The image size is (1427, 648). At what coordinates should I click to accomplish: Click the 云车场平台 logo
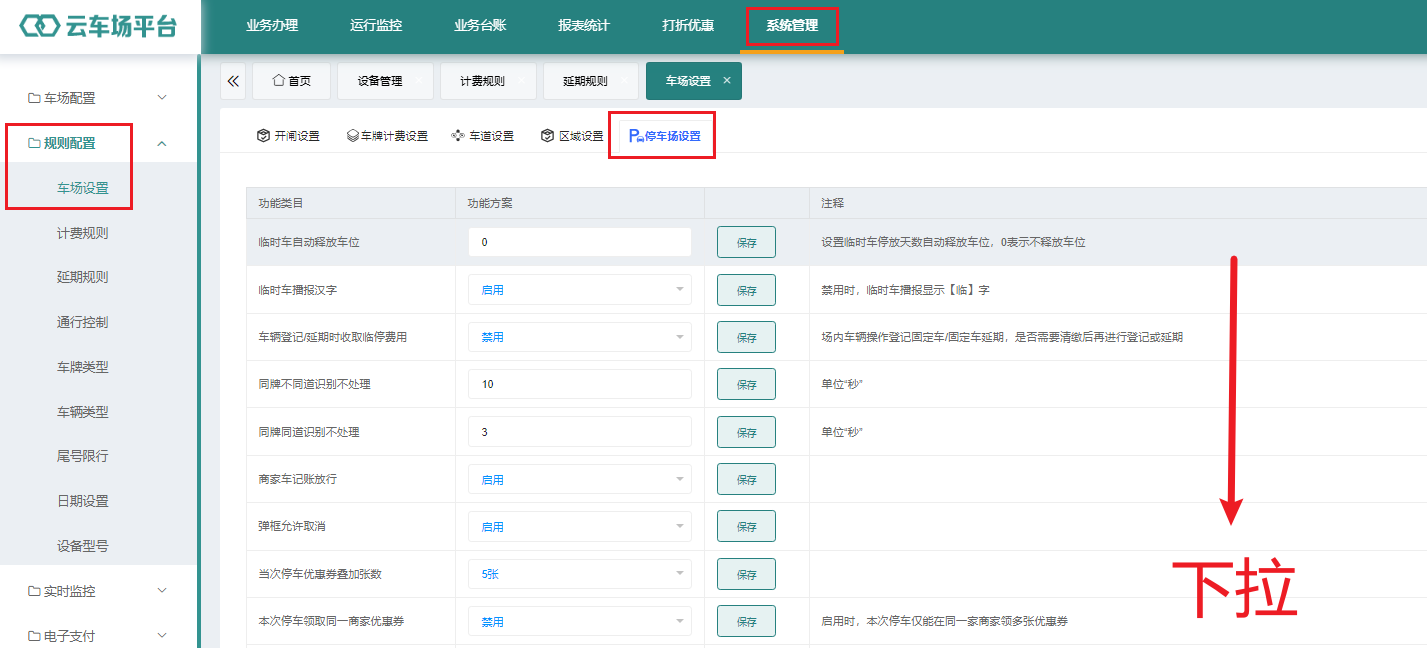pos(98,27)
